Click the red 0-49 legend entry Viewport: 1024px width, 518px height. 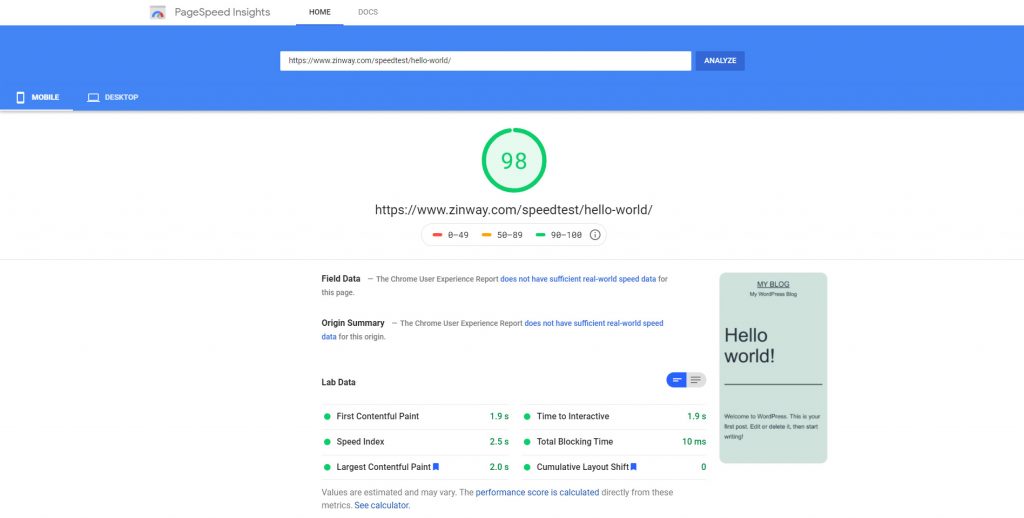451,235
